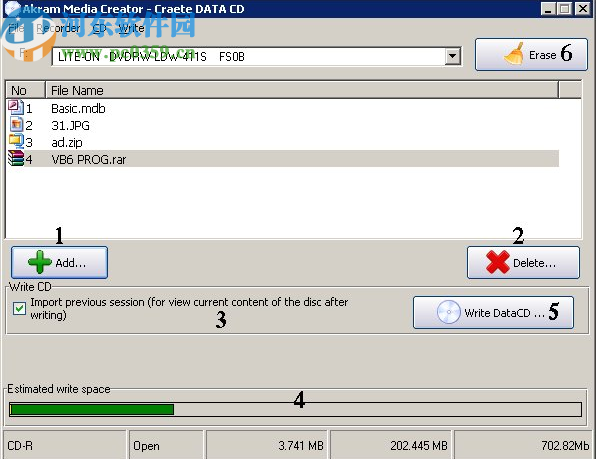Open the File menu

click(x=16, y=28)
